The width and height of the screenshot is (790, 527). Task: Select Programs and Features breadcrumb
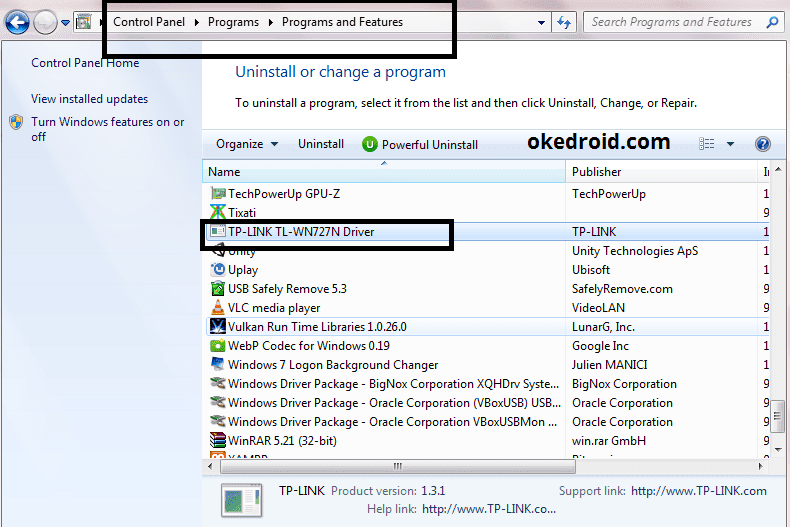342,22
